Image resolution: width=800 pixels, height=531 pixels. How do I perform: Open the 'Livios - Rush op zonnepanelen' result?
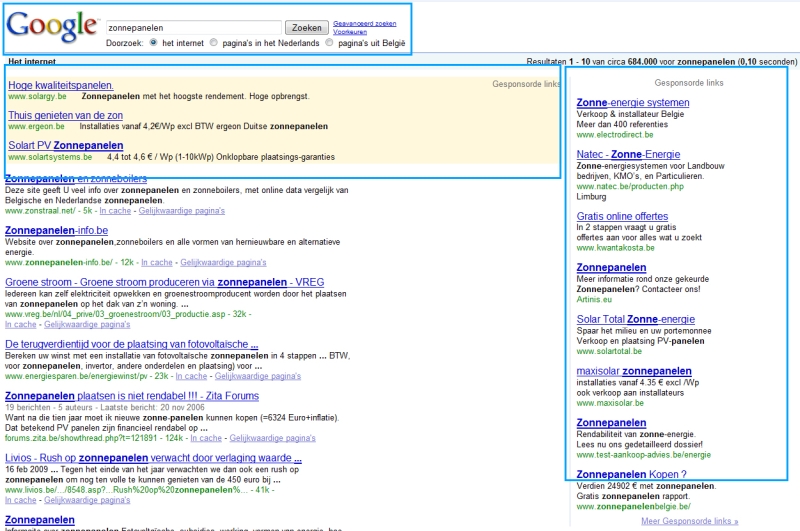point(153,458)
